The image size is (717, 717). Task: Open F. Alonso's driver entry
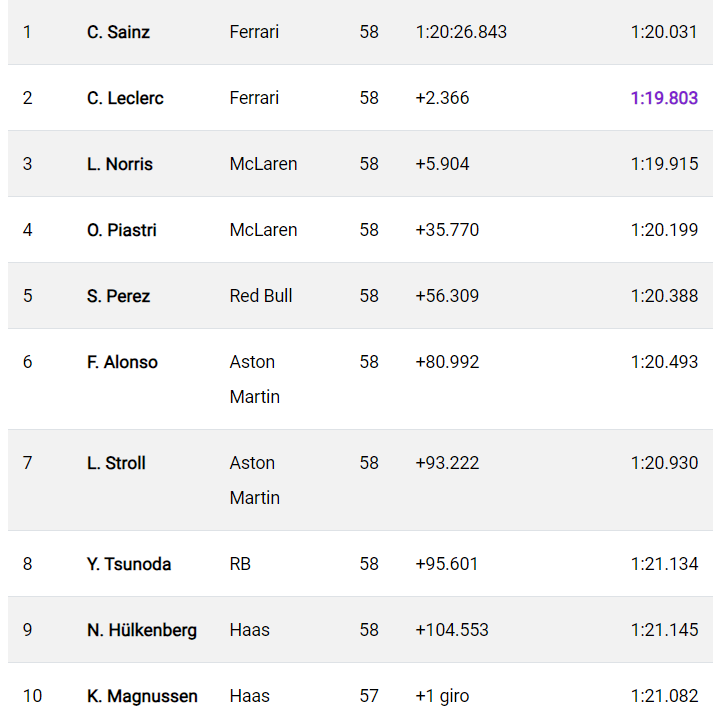[122, 362]
